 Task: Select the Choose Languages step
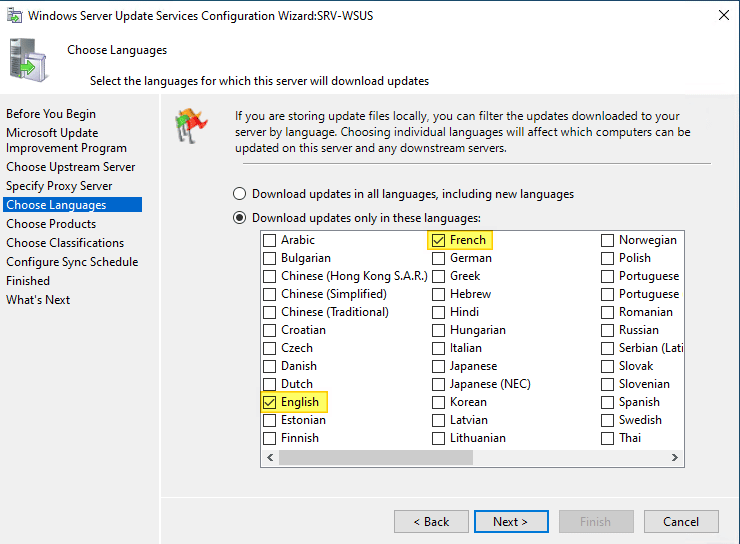pyautogui.click(x=72, y=205)
